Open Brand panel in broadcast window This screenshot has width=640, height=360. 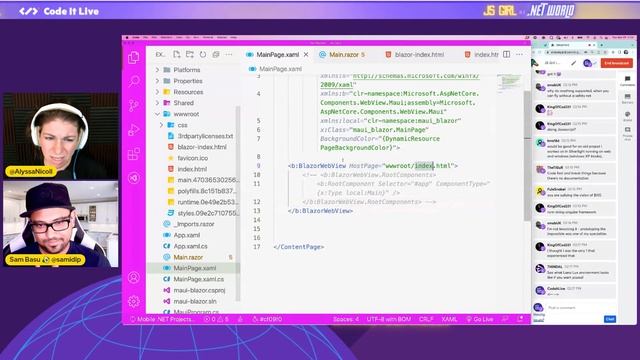(627, 116)
